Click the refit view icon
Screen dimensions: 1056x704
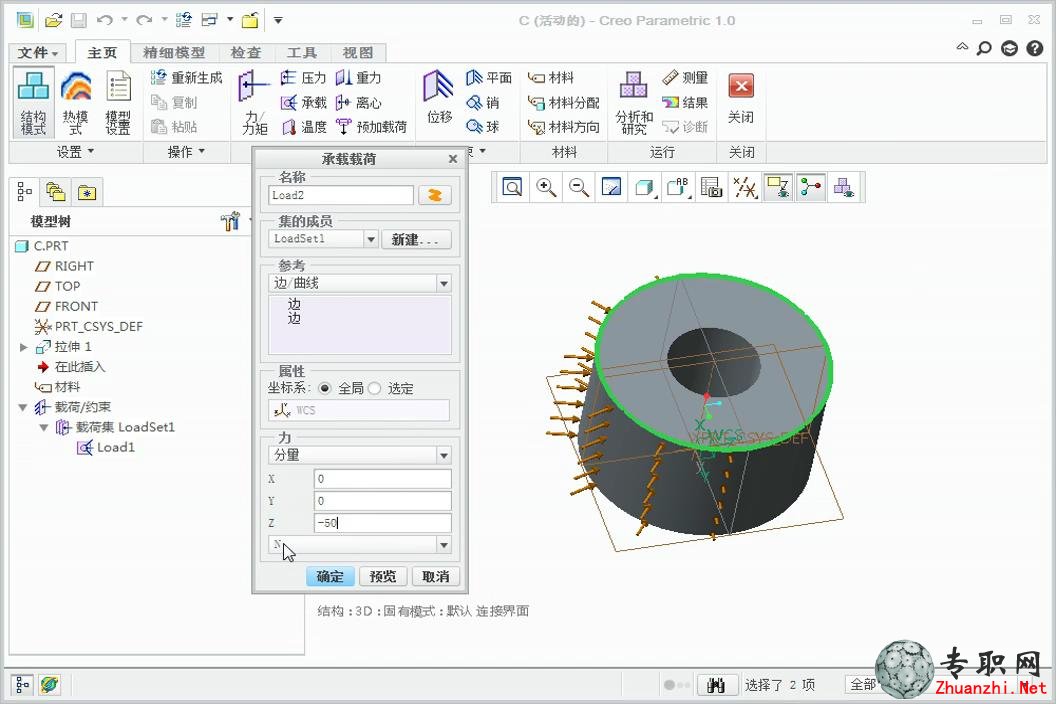tap(513, 187)
